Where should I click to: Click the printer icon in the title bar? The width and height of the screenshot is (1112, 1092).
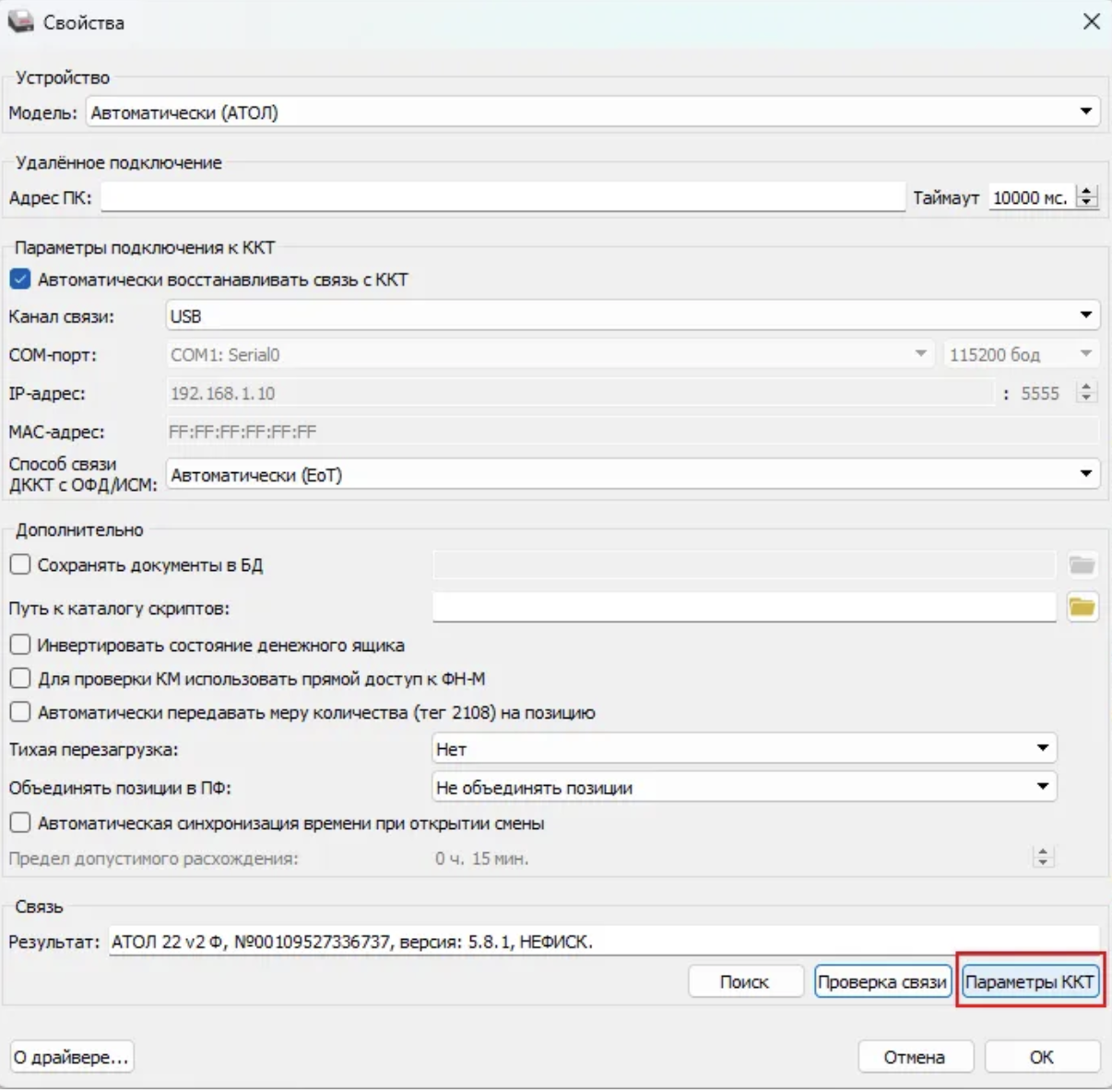(20, 22)
